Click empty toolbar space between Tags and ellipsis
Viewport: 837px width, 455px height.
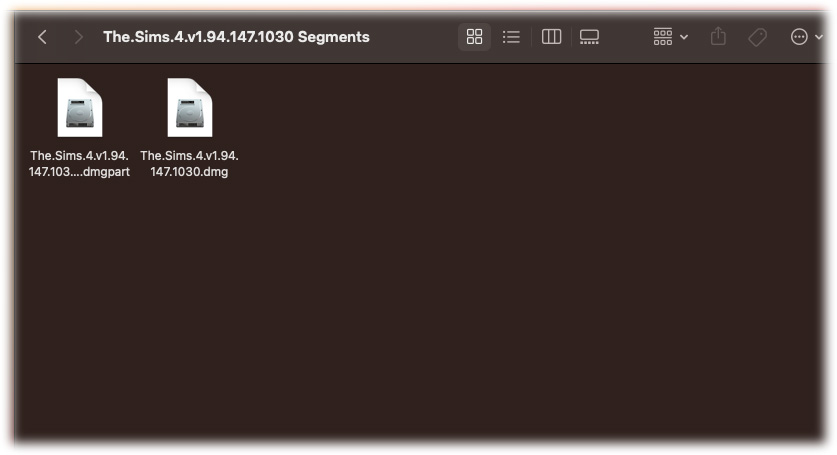pos(778,37)
